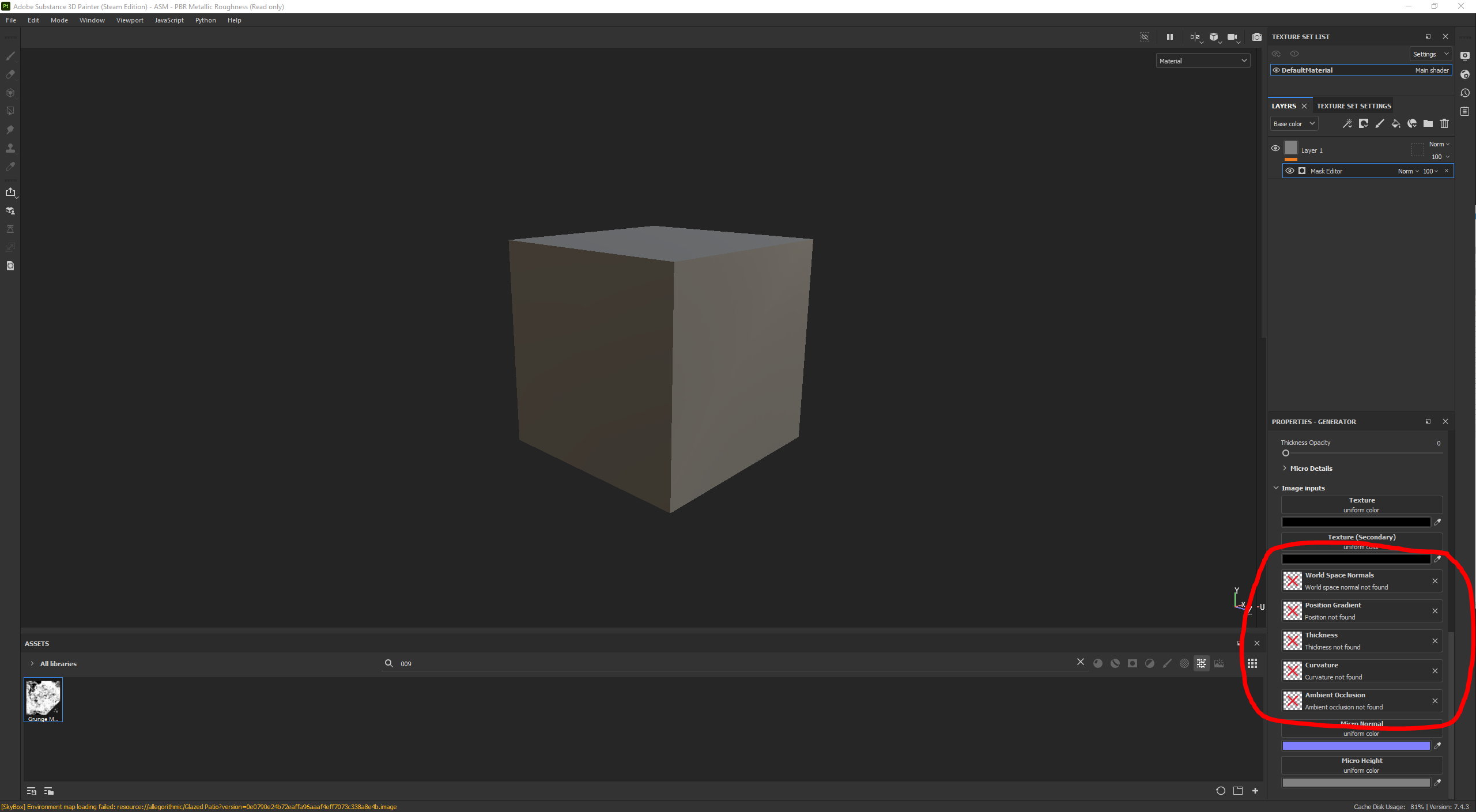Viewport: 1476px width, 812px height.
Task: Open the Python menu
Action: pyautogui.click(x=206, y=20)
